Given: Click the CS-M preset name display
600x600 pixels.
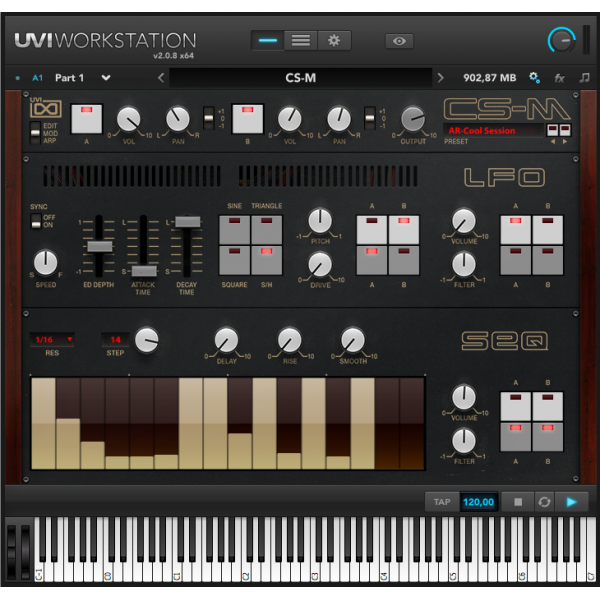Looking at the screenshot, I should pyautogui.click(x=301, y=78).
